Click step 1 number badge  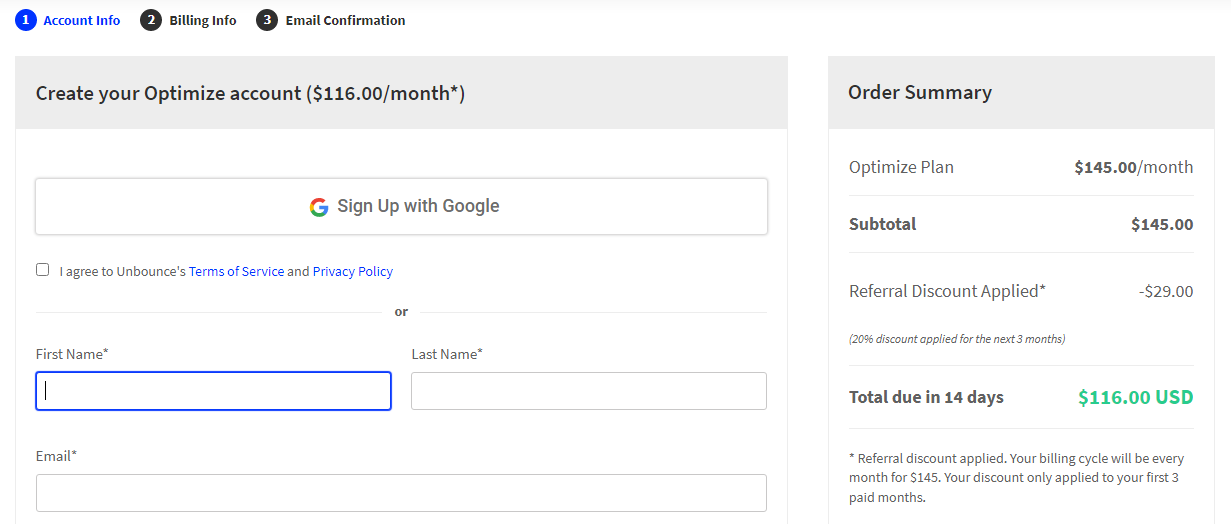point(26,20)
